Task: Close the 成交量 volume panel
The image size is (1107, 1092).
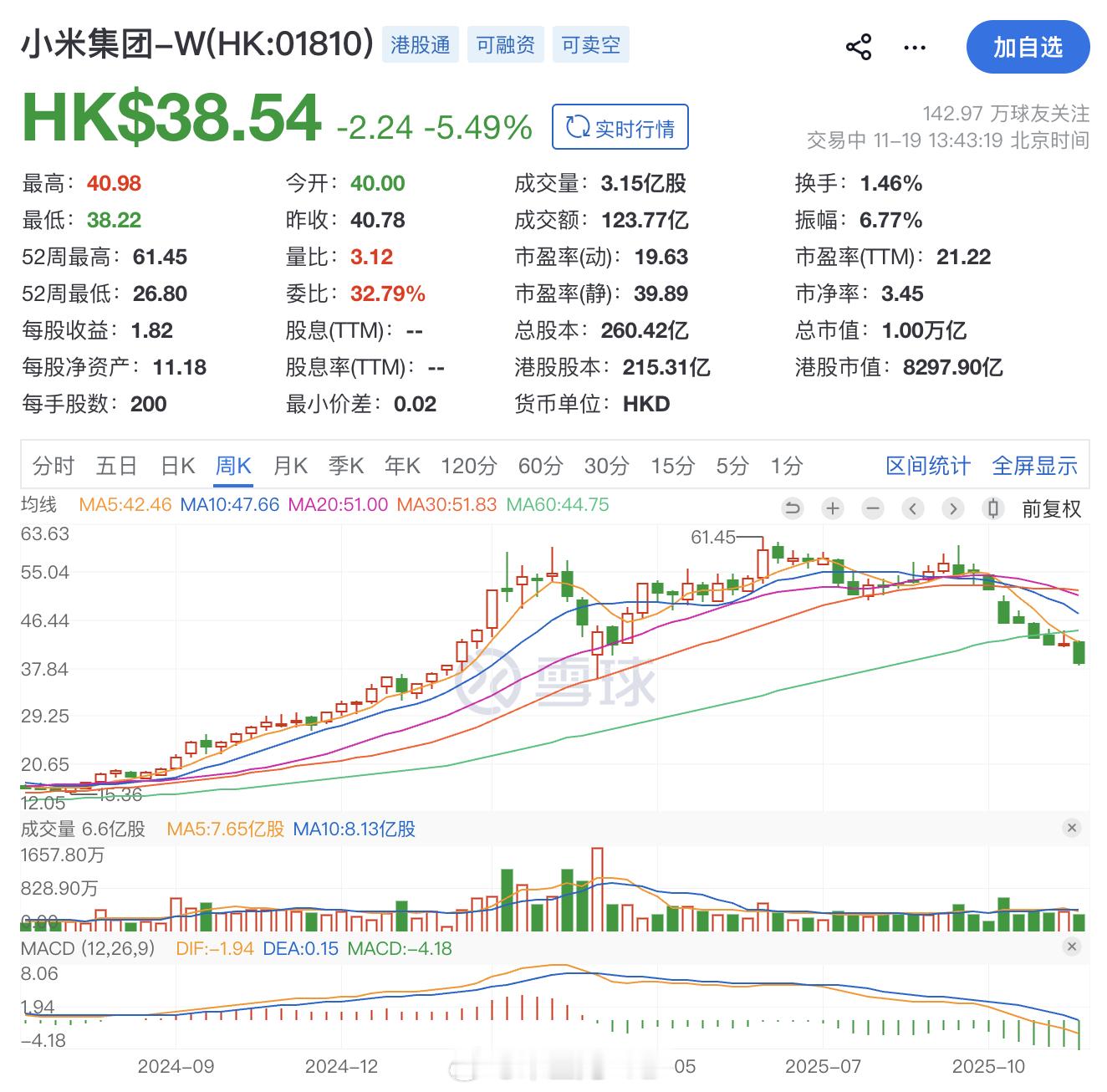Action: tap(1072, 828)
